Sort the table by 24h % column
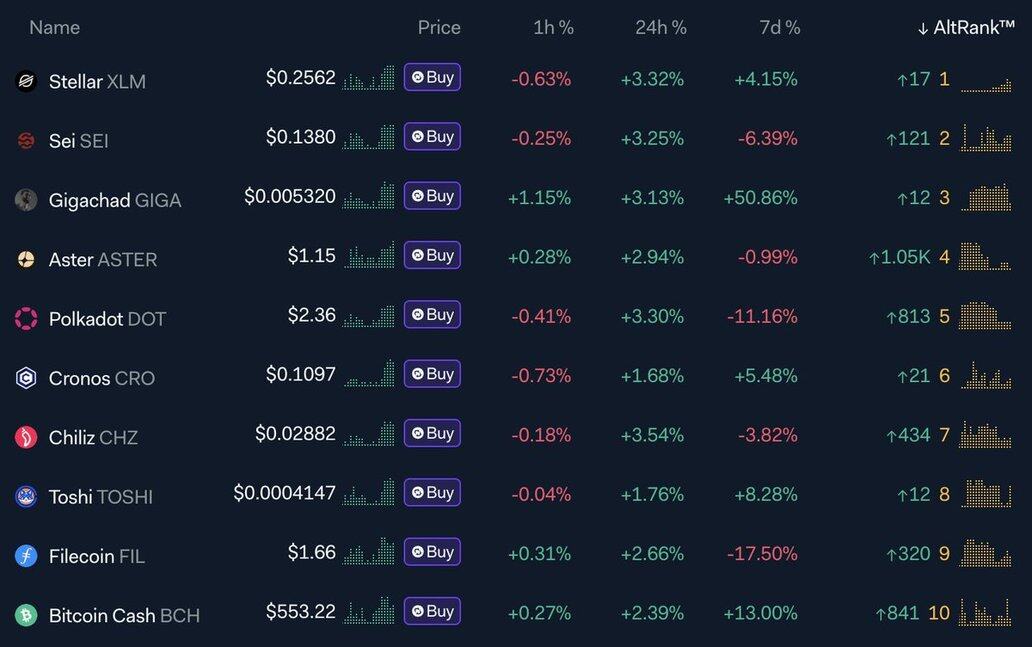The height and width of the screenshot is (647, 1032). [x=660, y=28]
